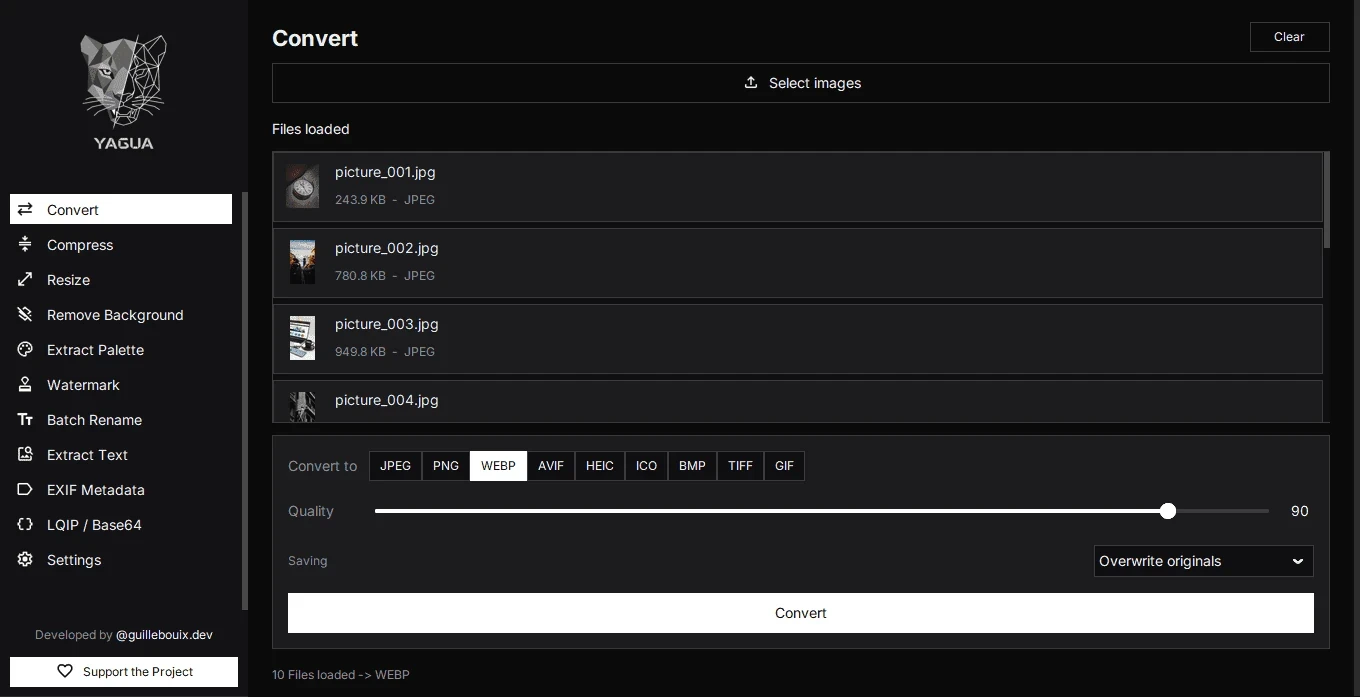Click the Resize diagonal arrow icon

tap(26, 280)
